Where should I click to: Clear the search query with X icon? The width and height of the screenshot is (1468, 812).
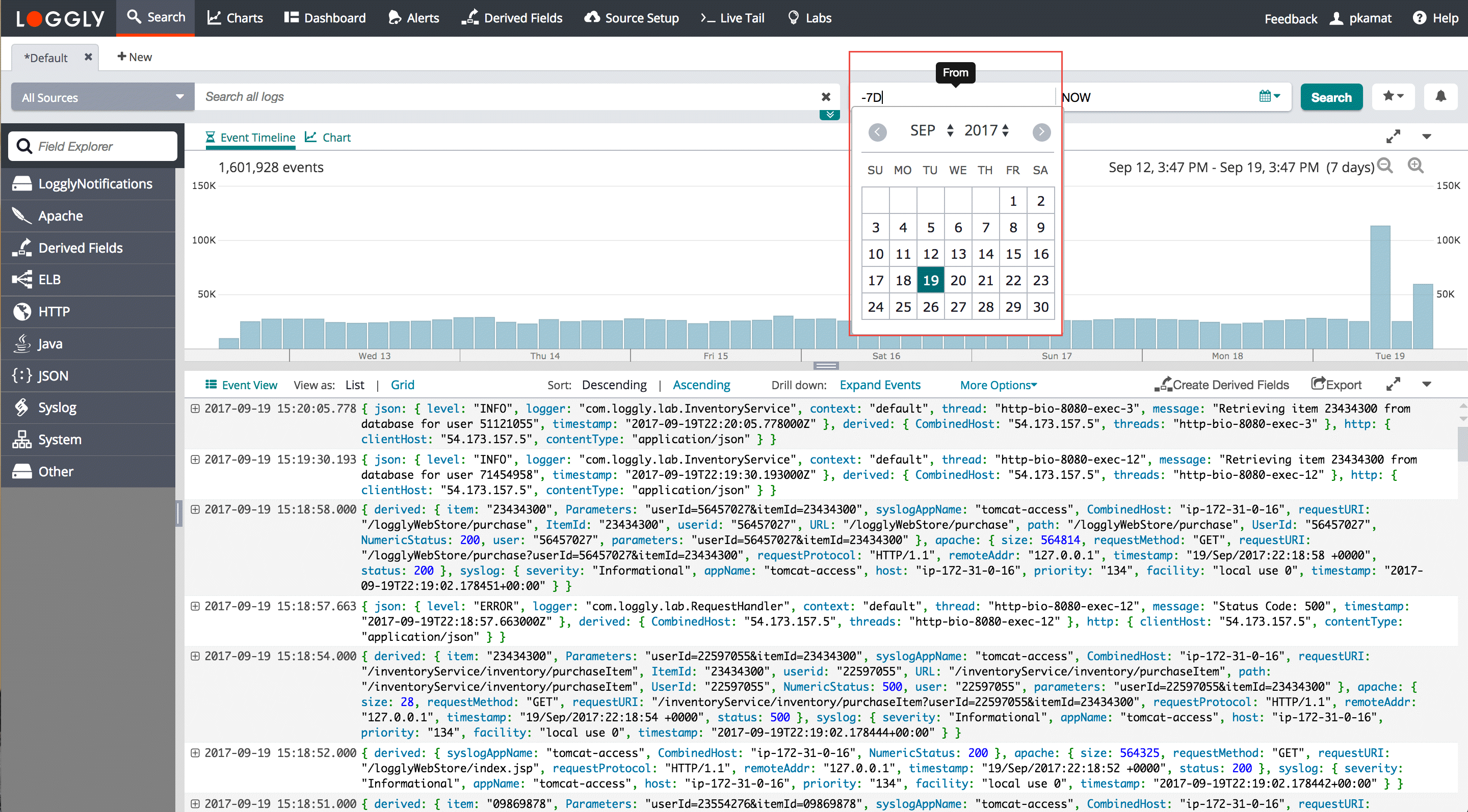point(825,97)
